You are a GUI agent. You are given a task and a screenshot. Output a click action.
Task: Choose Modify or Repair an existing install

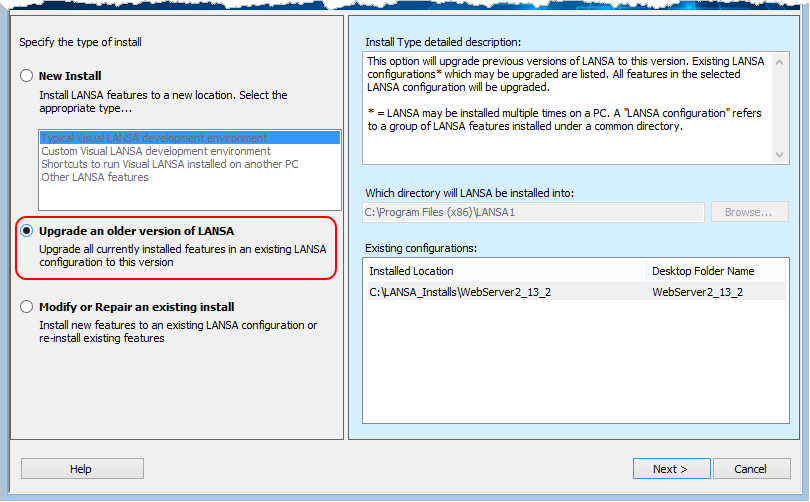(26, 307)
